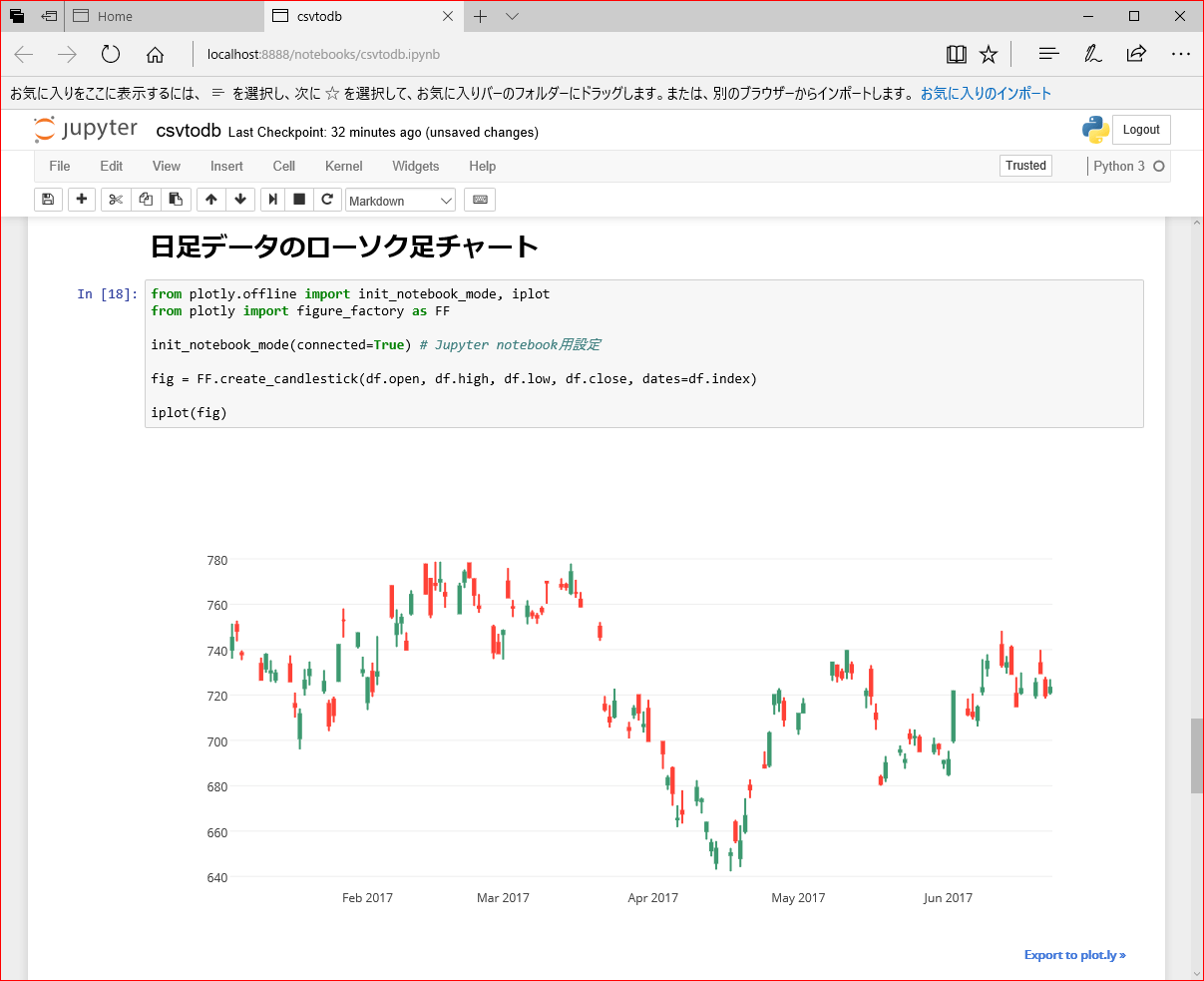Click the Jupyter logo
The width and height of the screenshot is (1204, 981).
point(86,130)
